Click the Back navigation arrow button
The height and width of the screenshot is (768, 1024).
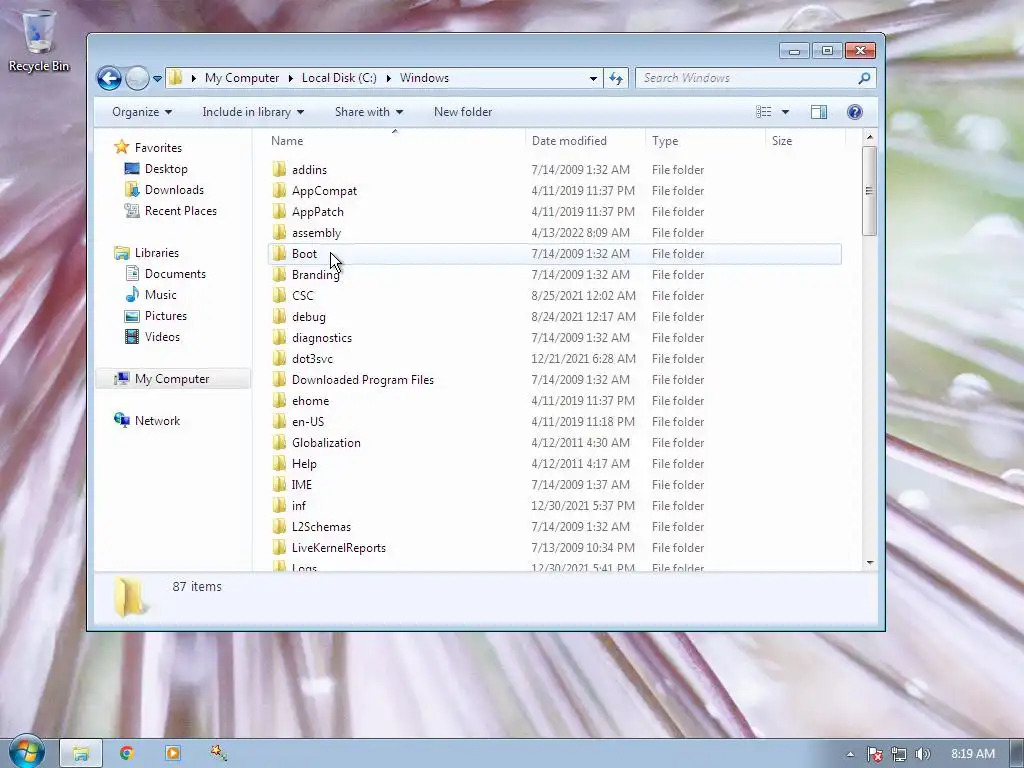click(109, 78)
